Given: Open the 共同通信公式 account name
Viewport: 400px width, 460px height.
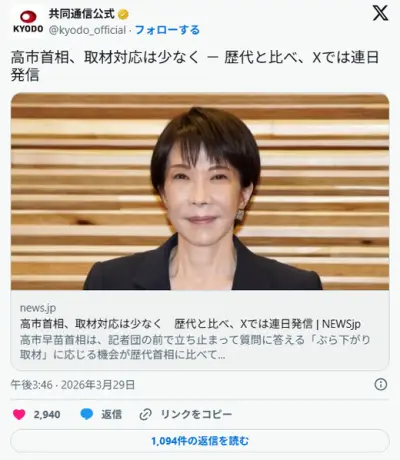Looking at the screenshot, I should [82, 14].
